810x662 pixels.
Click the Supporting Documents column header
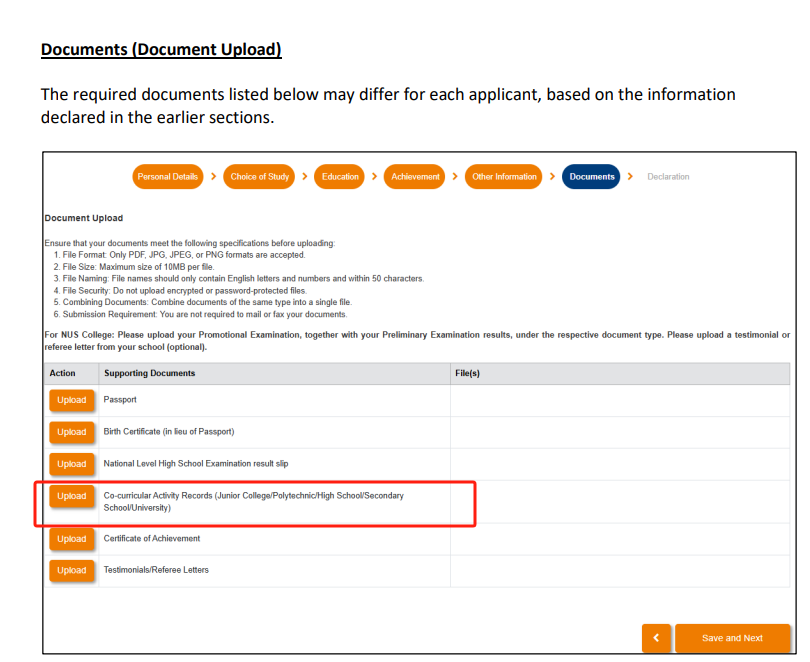click(x=150, y=373)
